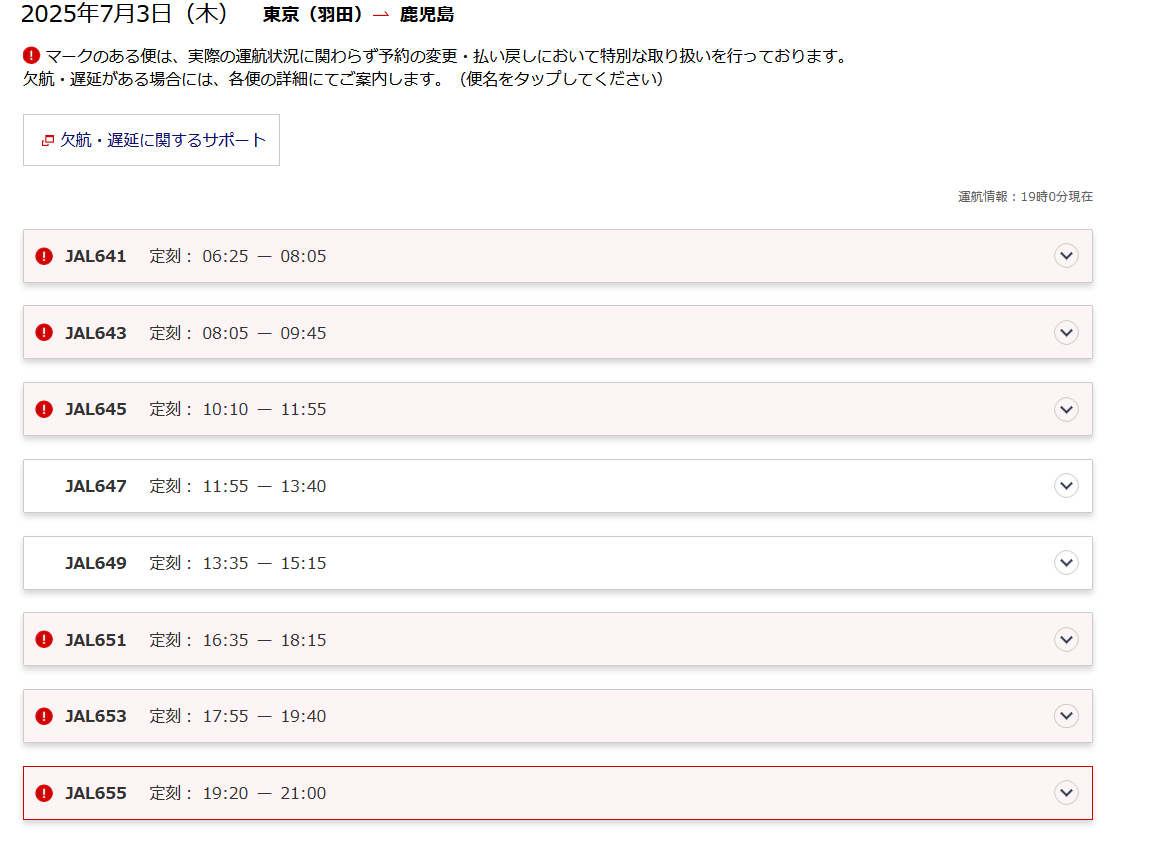
Task: Click the schedule 19:20 — 21:00
Action: (264, 794)
